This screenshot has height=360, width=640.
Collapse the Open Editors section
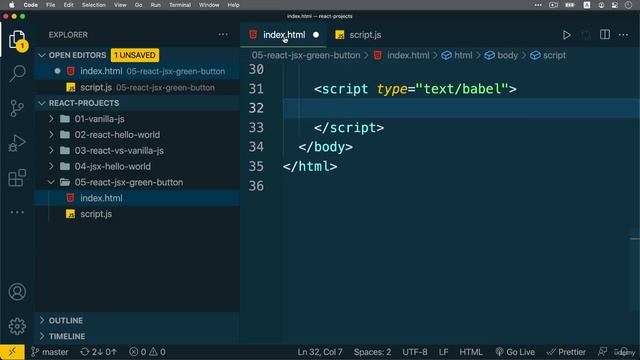tap(42, 55)
